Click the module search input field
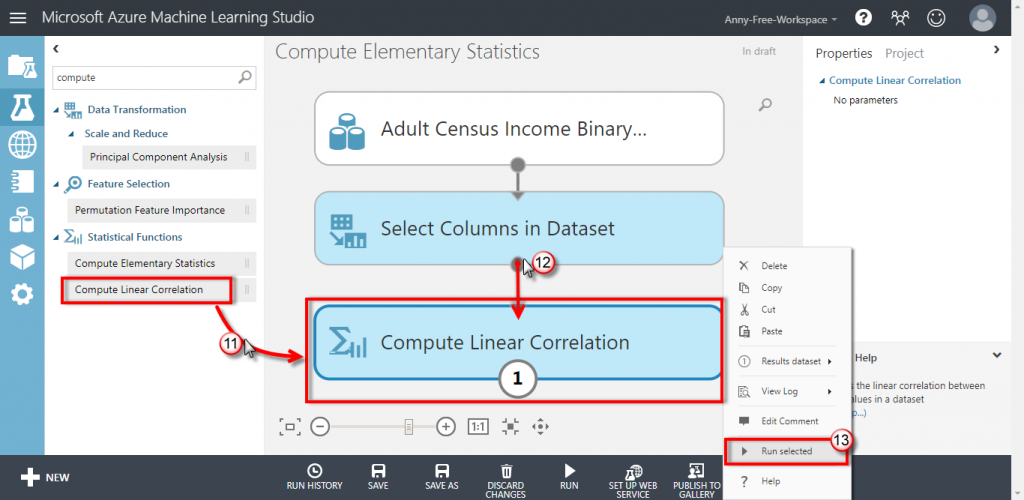The image size is (1024, 500). [x=146, y=78]
